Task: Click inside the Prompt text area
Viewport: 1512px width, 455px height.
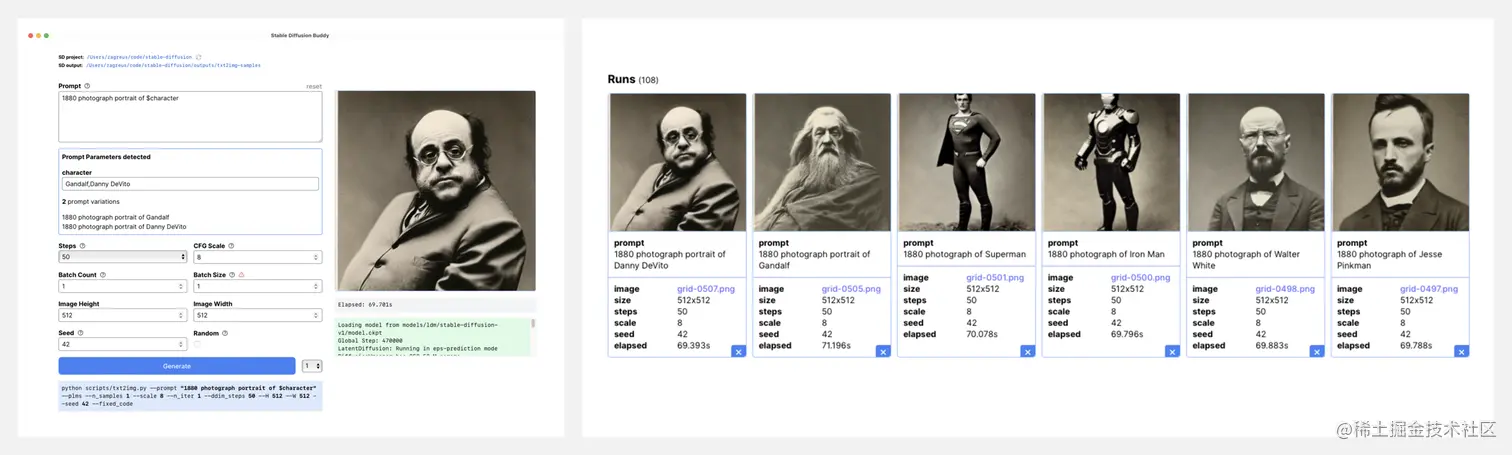Action: 190,117
